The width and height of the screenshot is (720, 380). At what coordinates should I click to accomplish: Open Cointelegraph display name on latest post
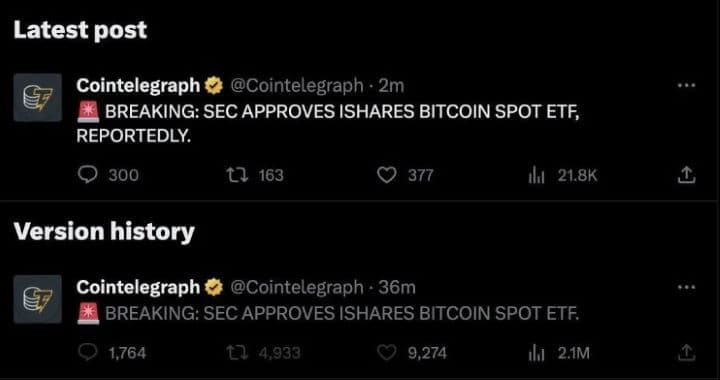click(138, 85)
